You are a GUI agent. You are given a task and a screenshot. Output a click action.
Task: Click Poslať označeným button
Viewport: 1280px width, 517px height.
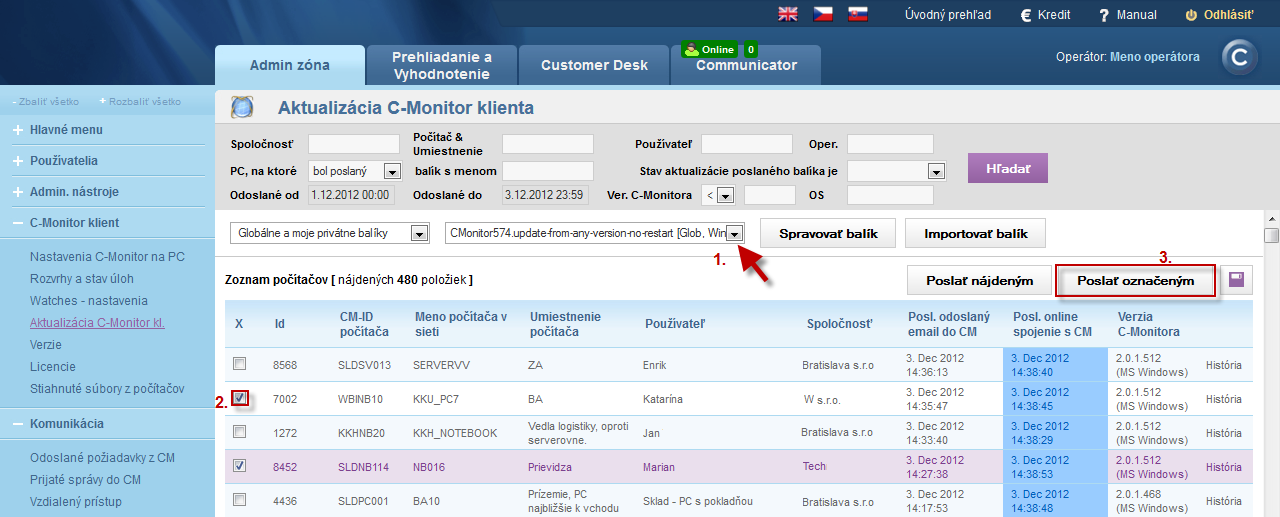pos(1136,281)
